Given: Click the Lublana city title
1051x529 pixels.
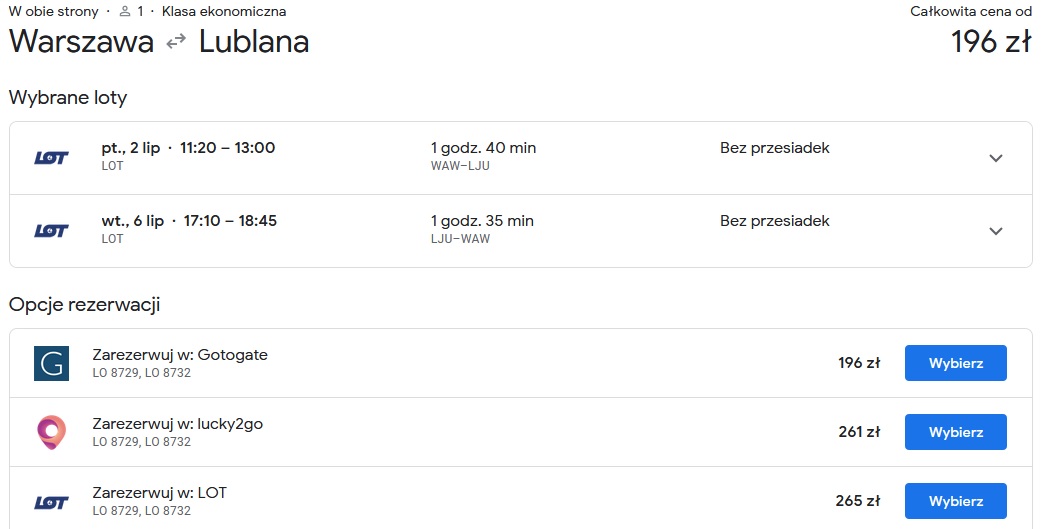Looking at the screenshot, I should pos(254,42).
